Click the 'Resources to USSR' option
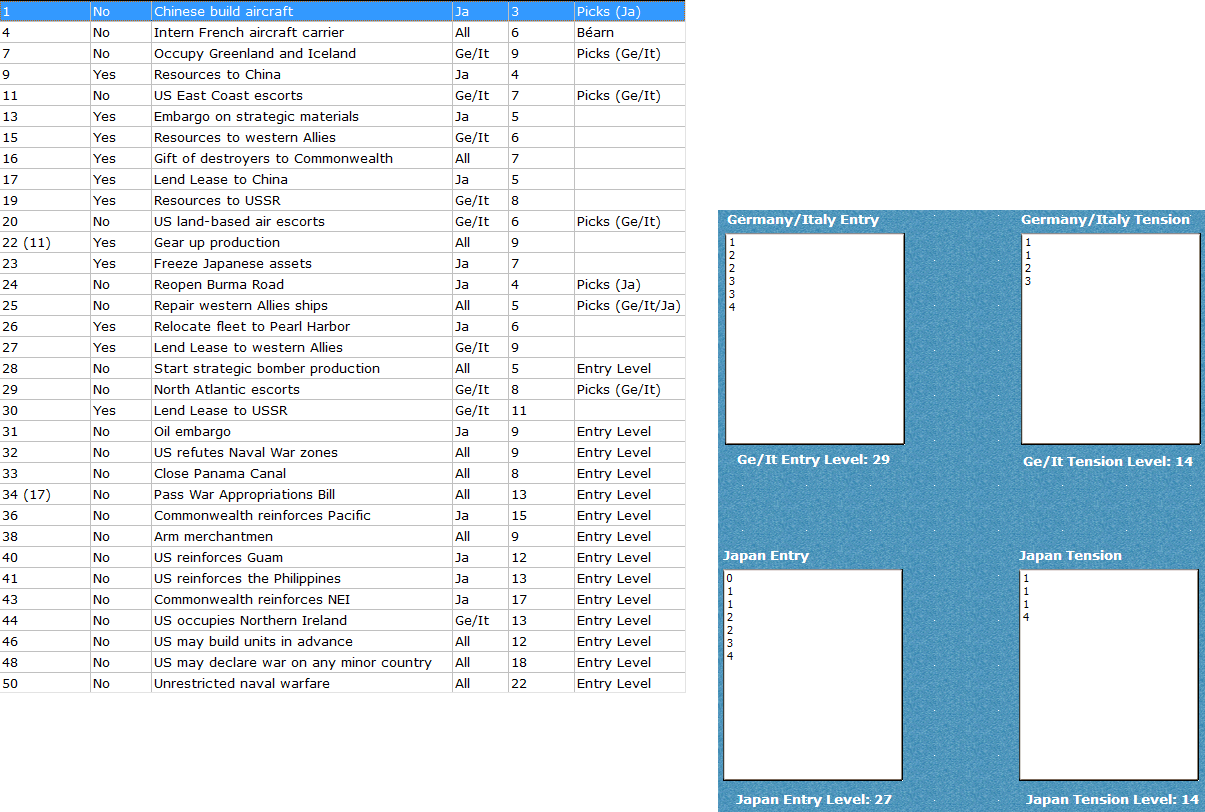This screenshot has height=812, width=1205. point(343,200)
